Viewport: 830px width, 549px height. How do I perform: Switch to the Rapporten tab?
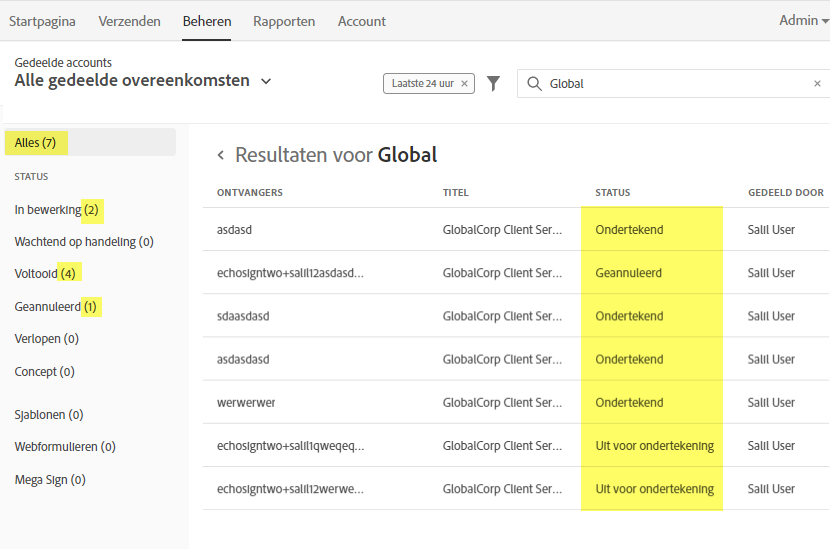(x=284, y=21)
